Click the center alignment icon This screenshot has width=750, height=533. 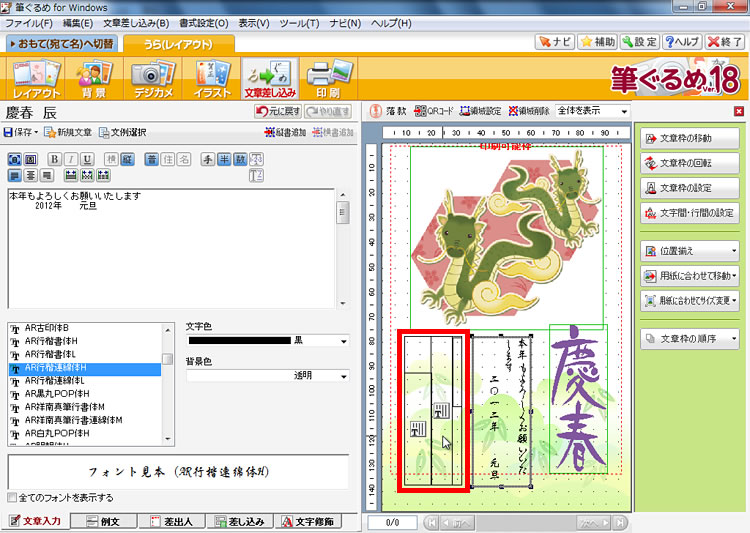pos(31,176)
